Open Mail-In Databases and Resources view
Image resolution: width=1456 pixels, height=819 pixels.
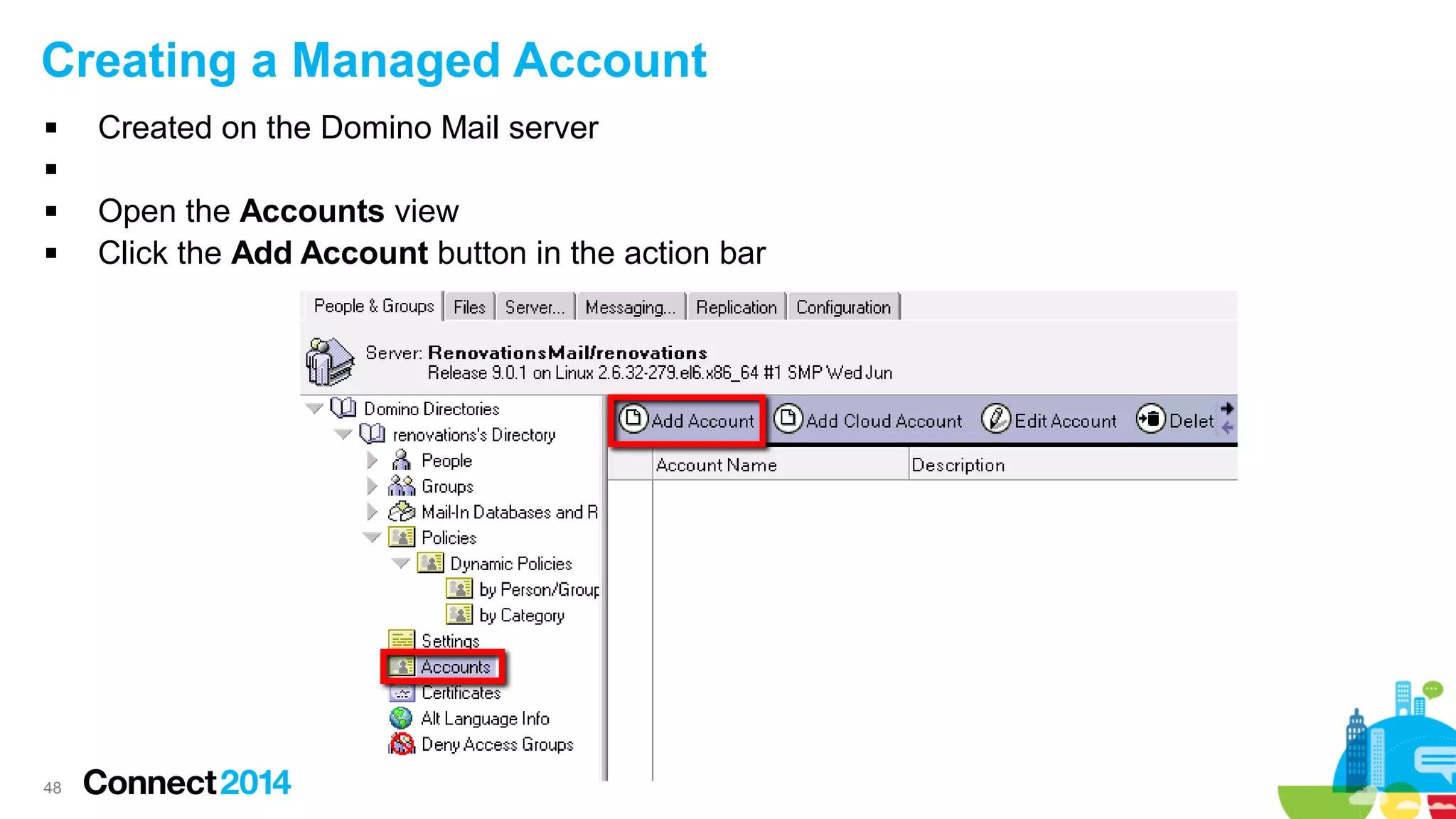coord(510,512)
